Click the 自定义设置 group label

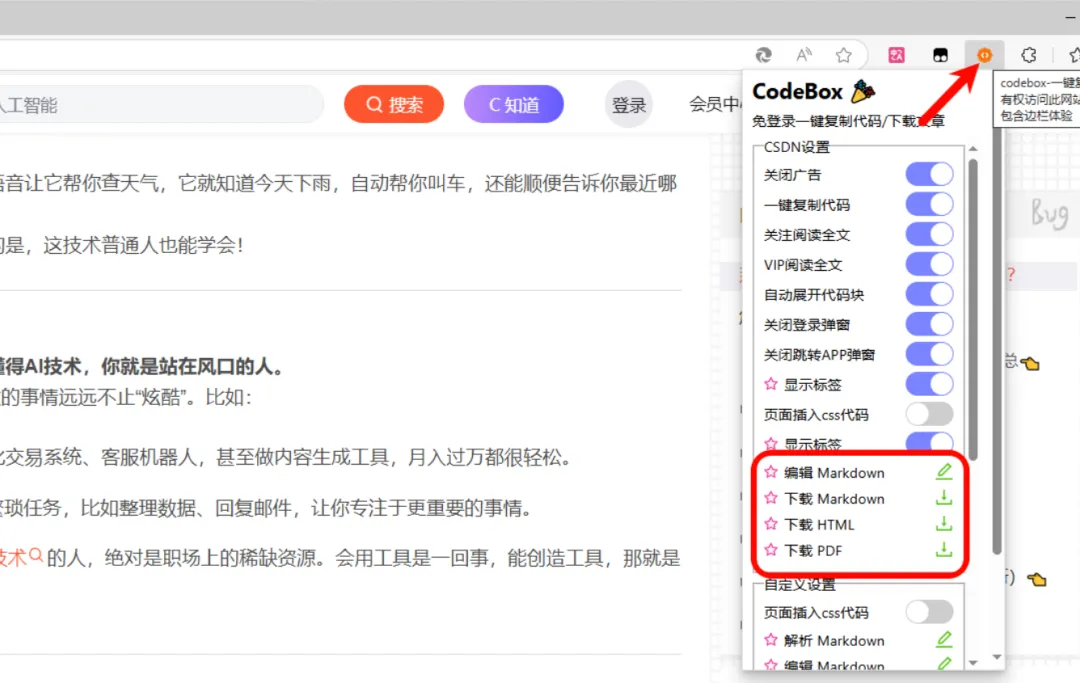800,585
